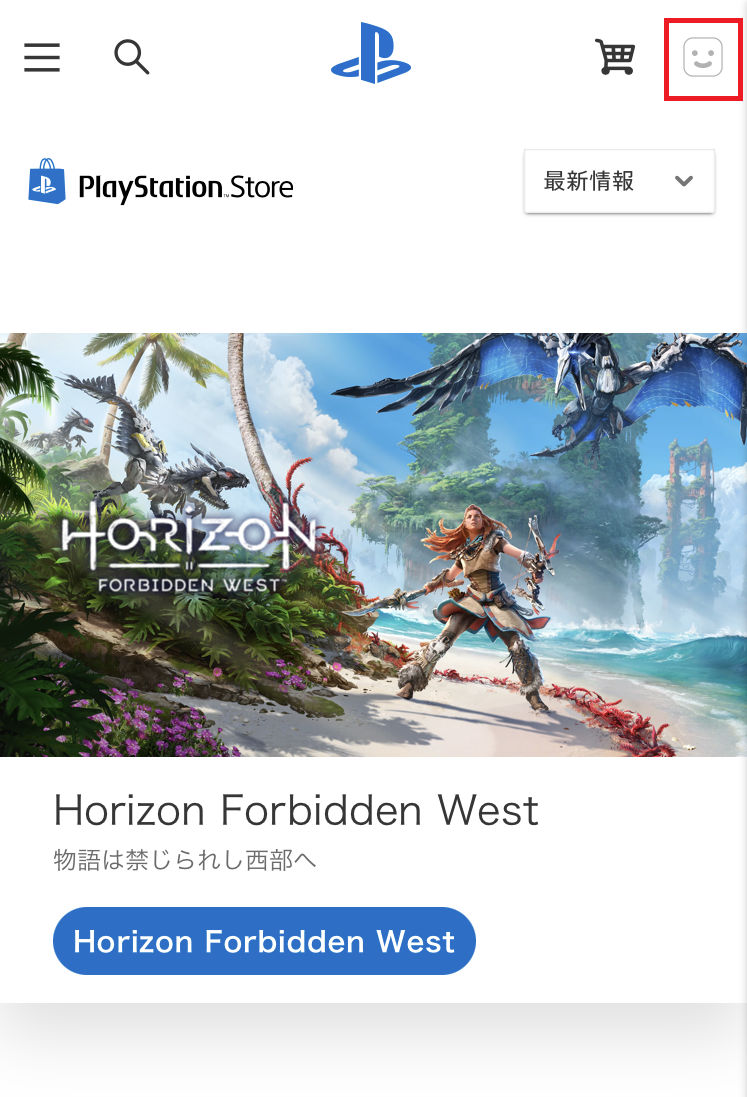Image resolution: width=747 pixels, height=1097 pixels.
Task: Open the Horizon Forbidden West banner image
Action: (374, 544)
